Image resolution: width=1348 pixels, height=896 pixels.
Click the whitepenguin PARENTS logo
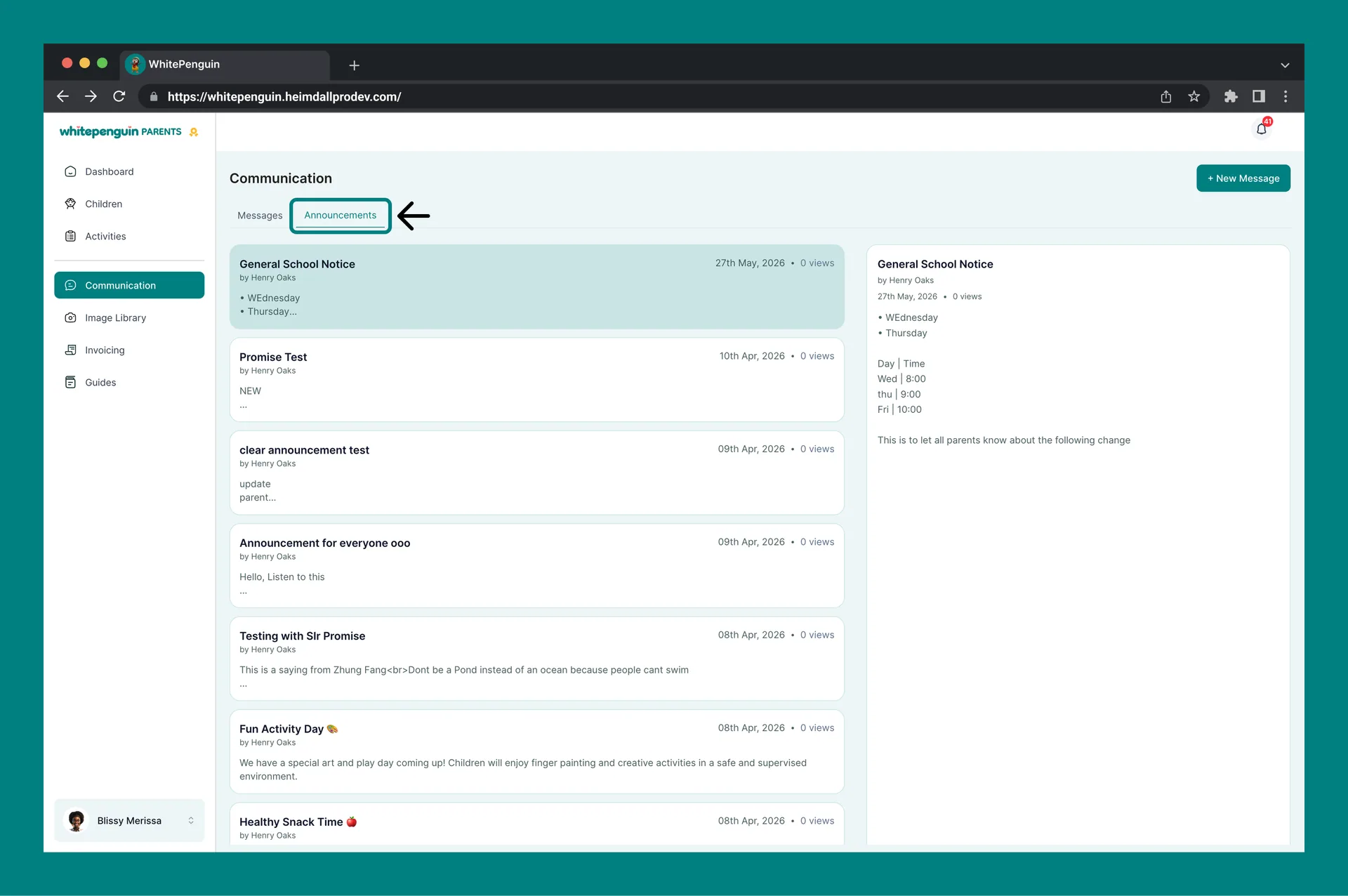(128, 131)
